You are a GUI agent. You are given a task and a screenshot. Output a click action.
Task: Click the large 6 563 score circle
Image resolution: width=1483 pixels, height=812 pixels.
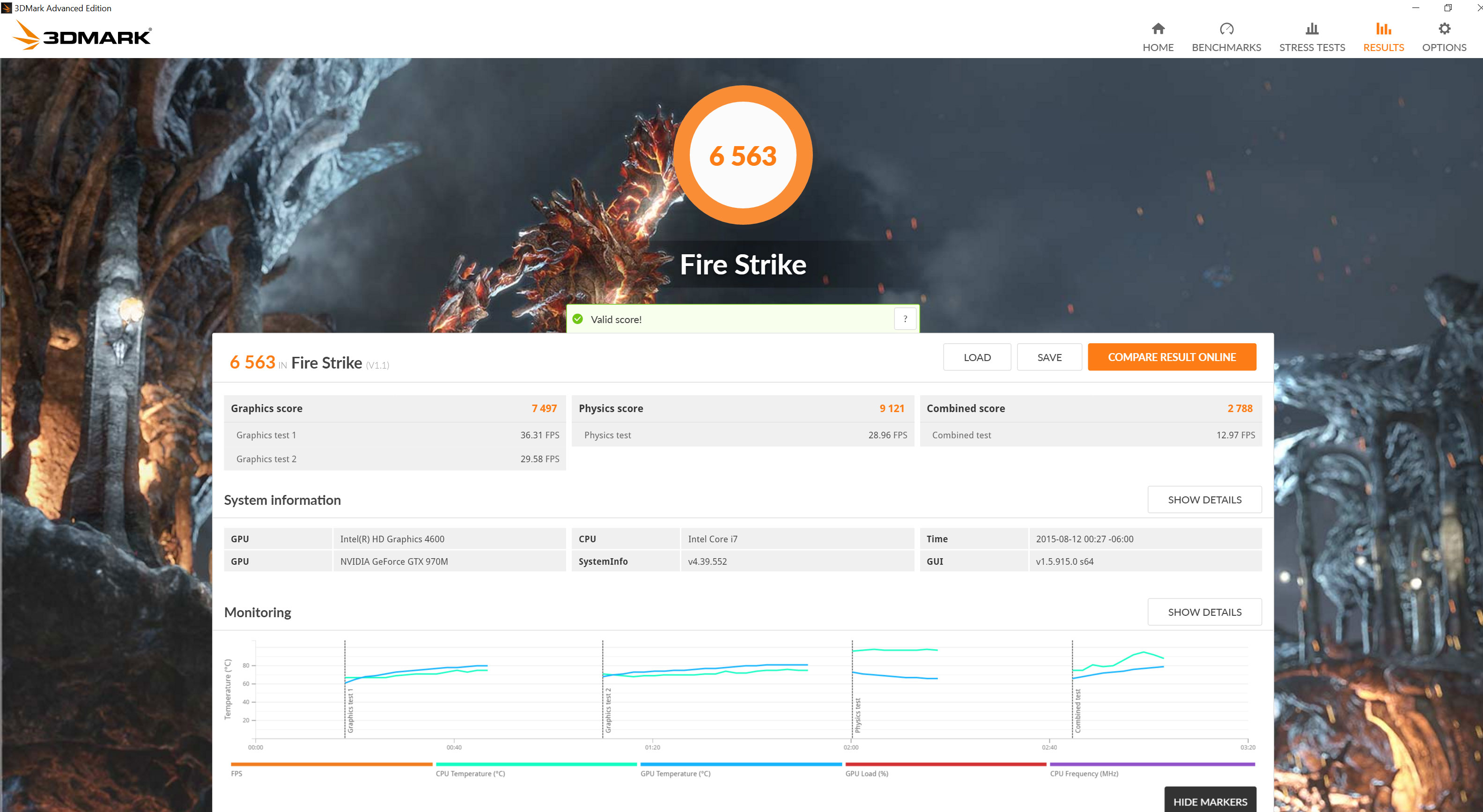[743, 155]
